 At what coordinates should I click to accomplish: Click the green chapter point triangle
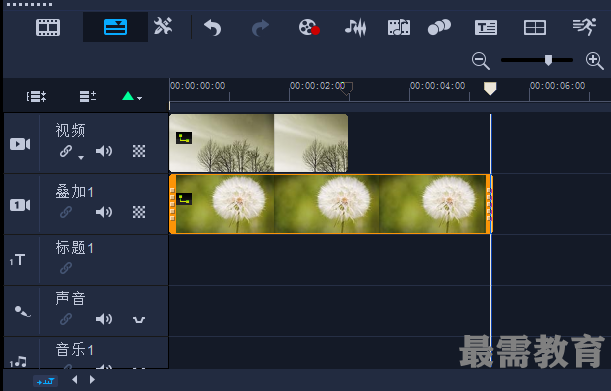tap(128, 96)
